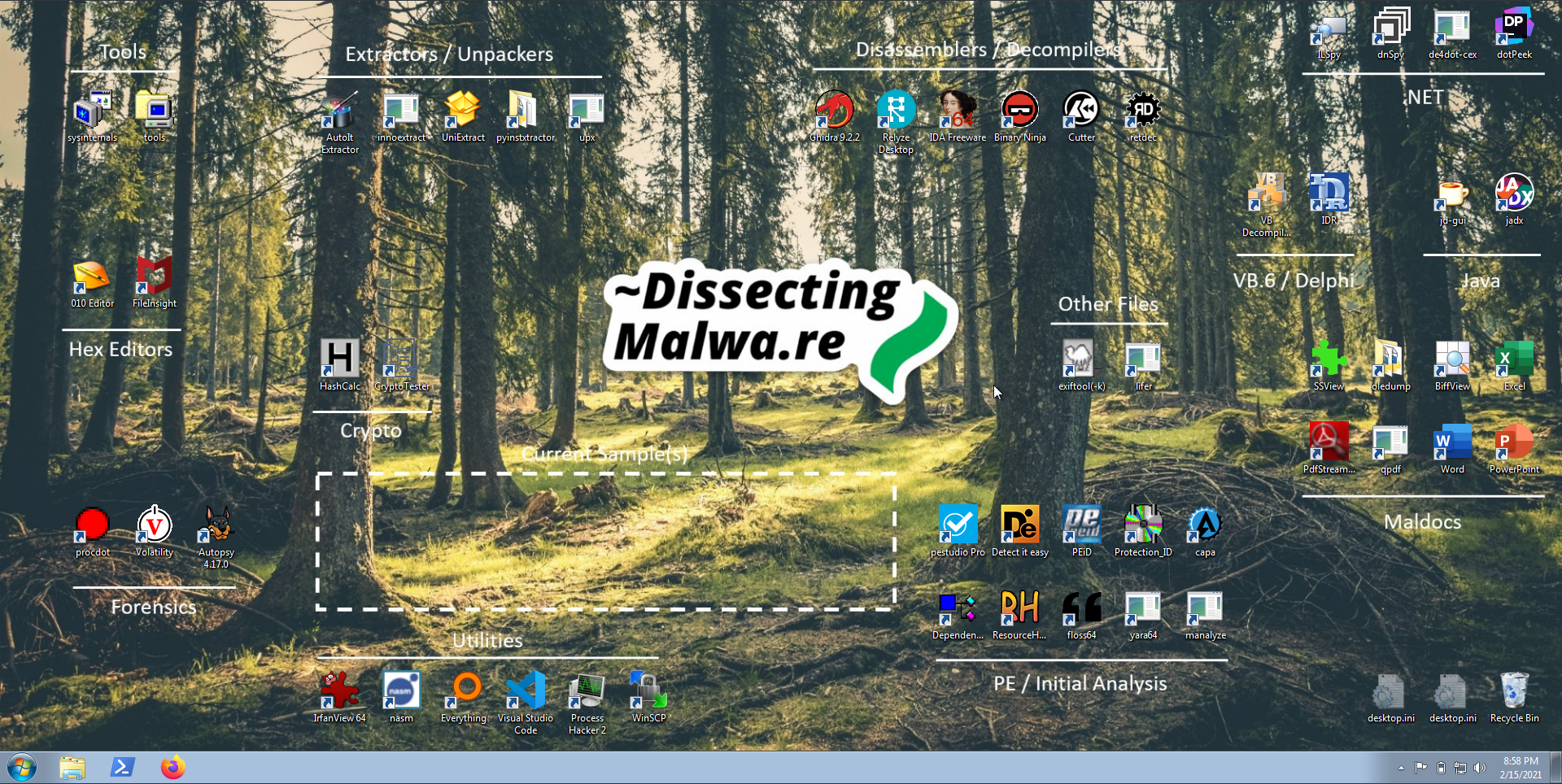Select the lifer shortcut

pyautogui.click(x=1143, y=365)
